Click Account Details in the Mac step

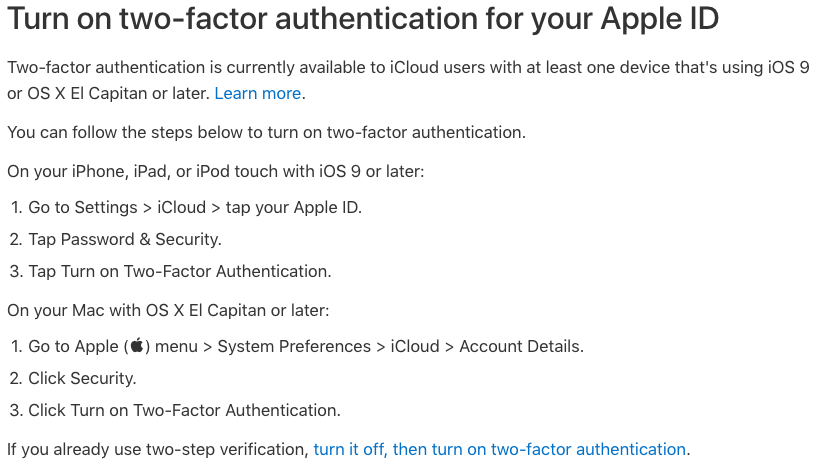(x=521, y=346)
